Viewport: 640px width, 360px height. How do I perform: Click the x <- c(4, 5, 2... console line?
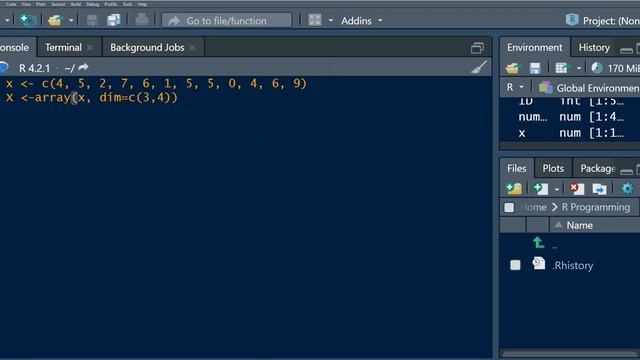[x=156, y=84]
